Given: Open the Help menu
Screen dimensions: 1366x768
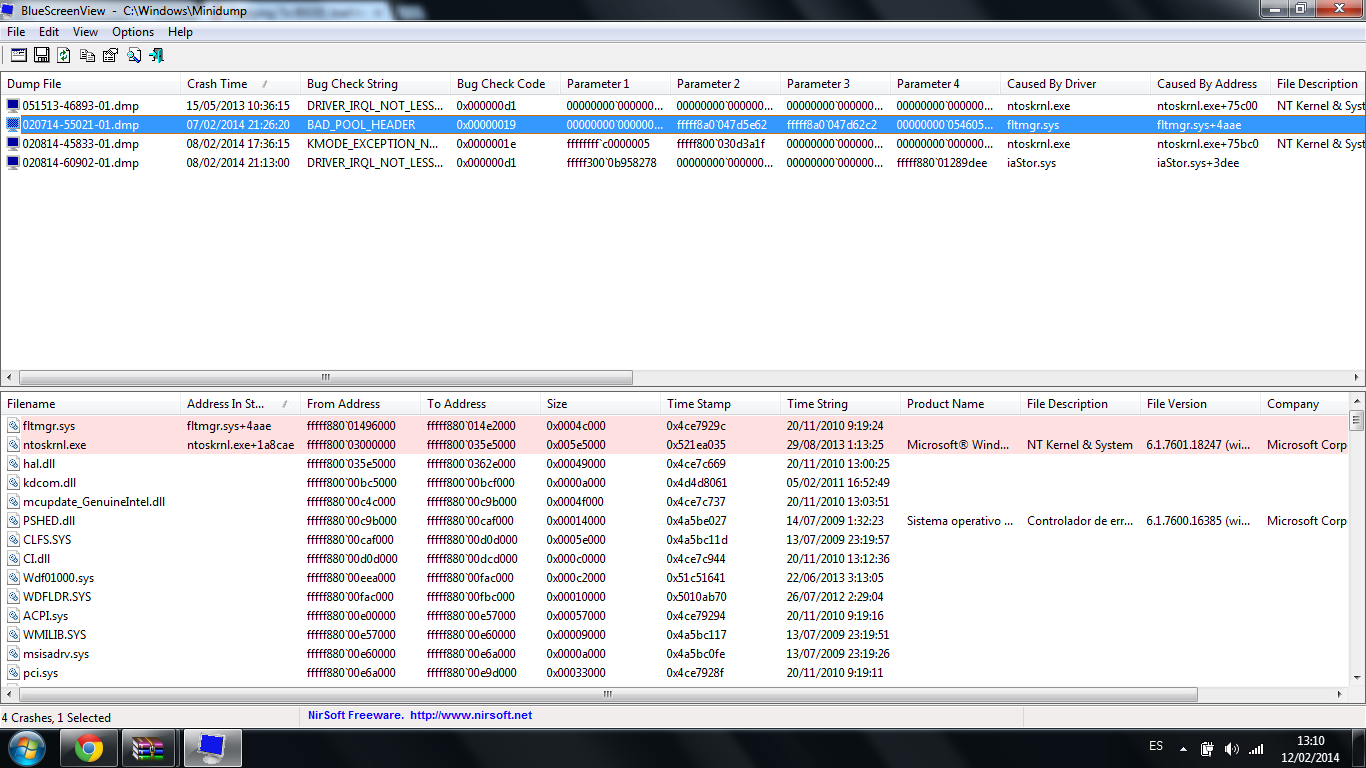Looking at the screenshot, I should [x=180, y=32].
